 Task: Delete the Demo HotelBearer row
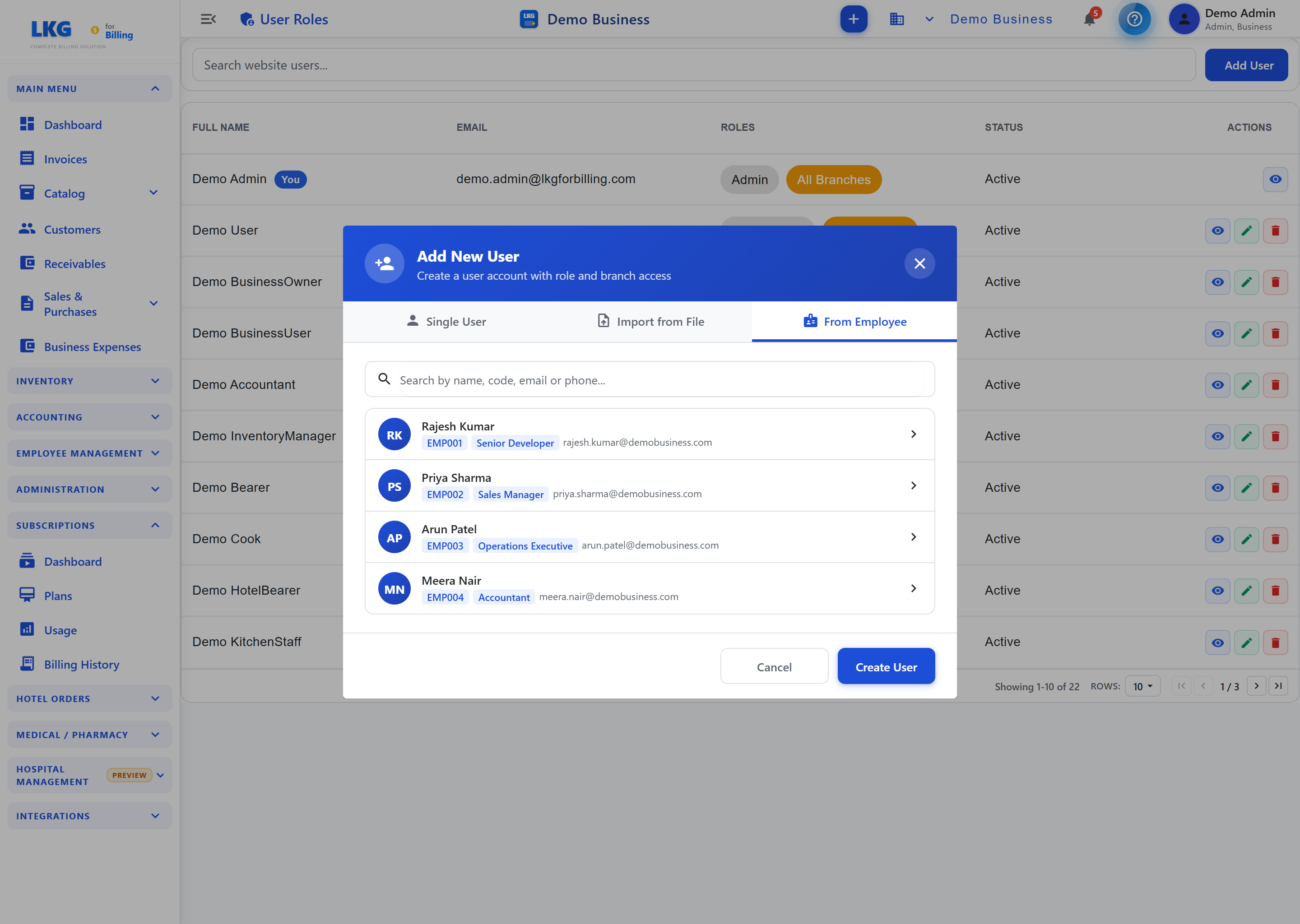click(1276, 591)
